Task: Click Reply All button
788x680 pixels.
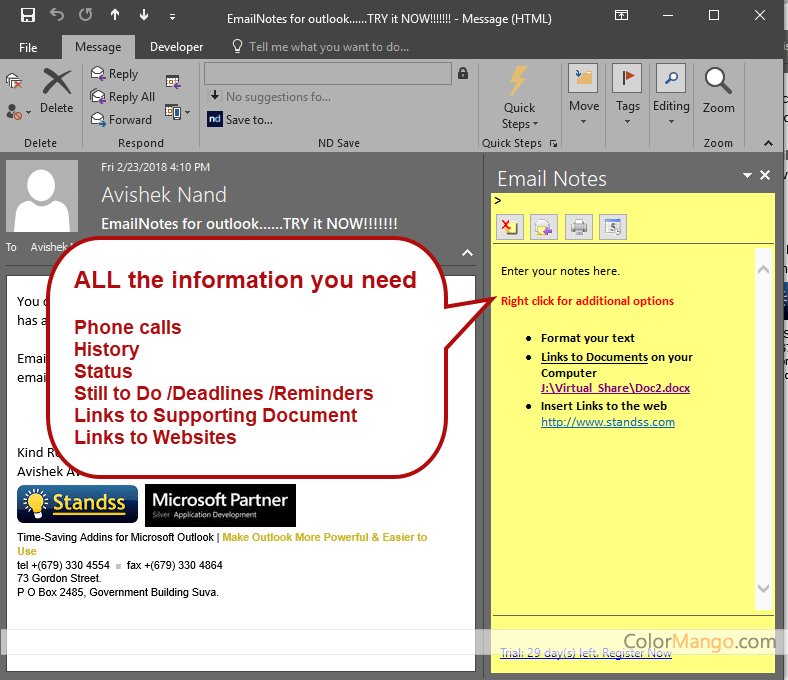Action: click(x=124, y=97)
